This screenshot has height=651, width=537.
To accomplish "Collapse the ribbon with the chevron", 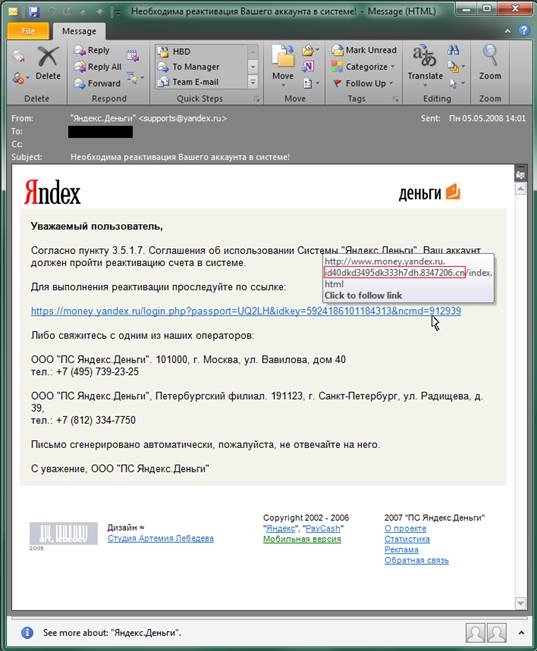I will [x=508, y=31].
